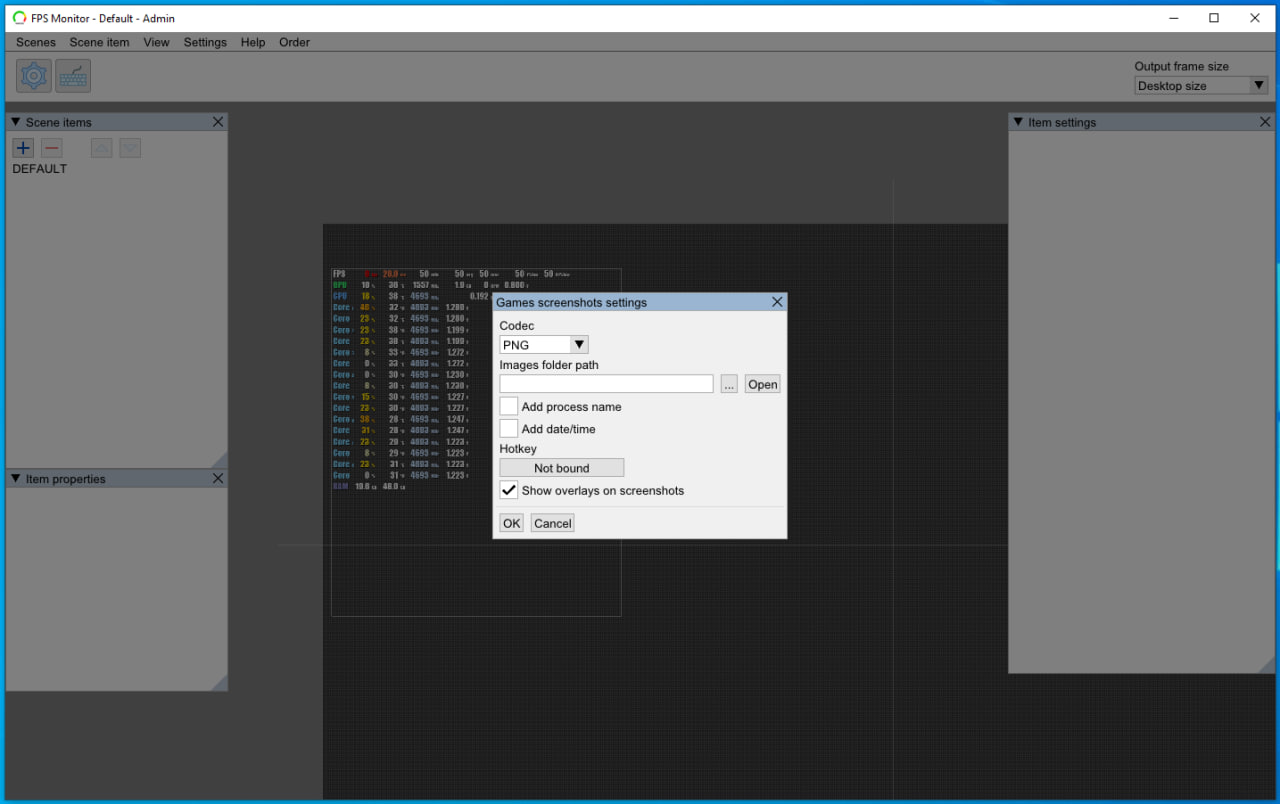Remove scene item with the minus icon
This screenshot has width=1280, height=804.
point(52,148)
